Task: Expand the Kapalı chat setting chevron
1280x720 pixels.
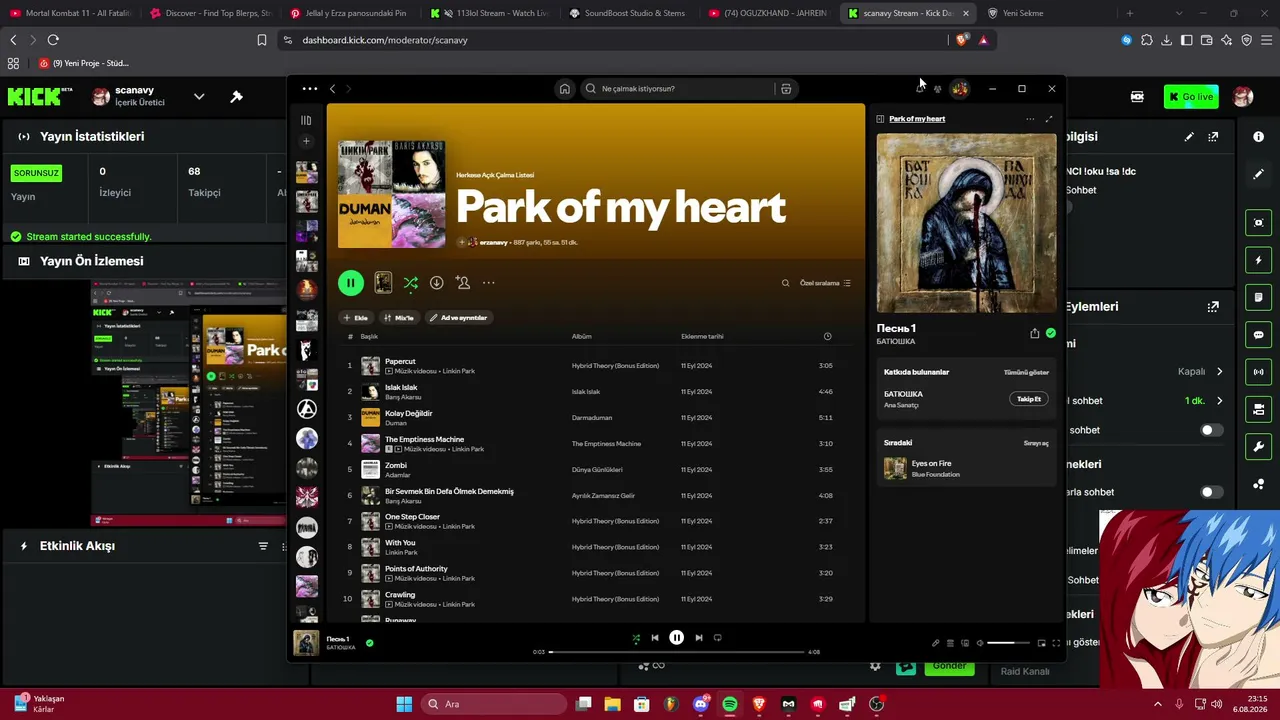Action: 1219,372
